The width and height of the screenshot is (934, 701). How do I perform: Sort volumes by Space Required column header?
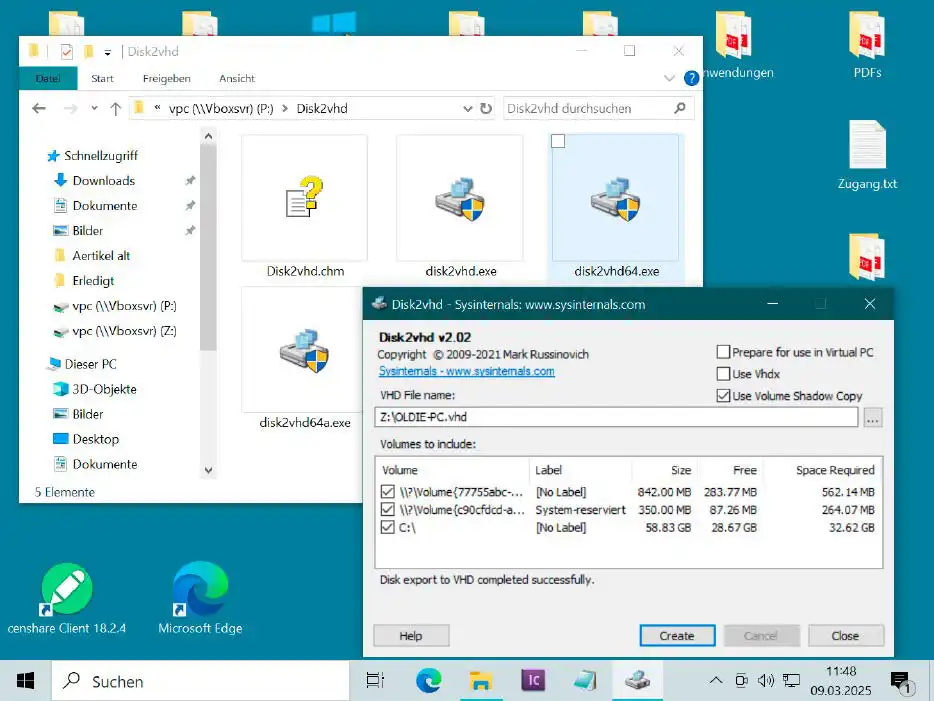[x=821, y=470]
